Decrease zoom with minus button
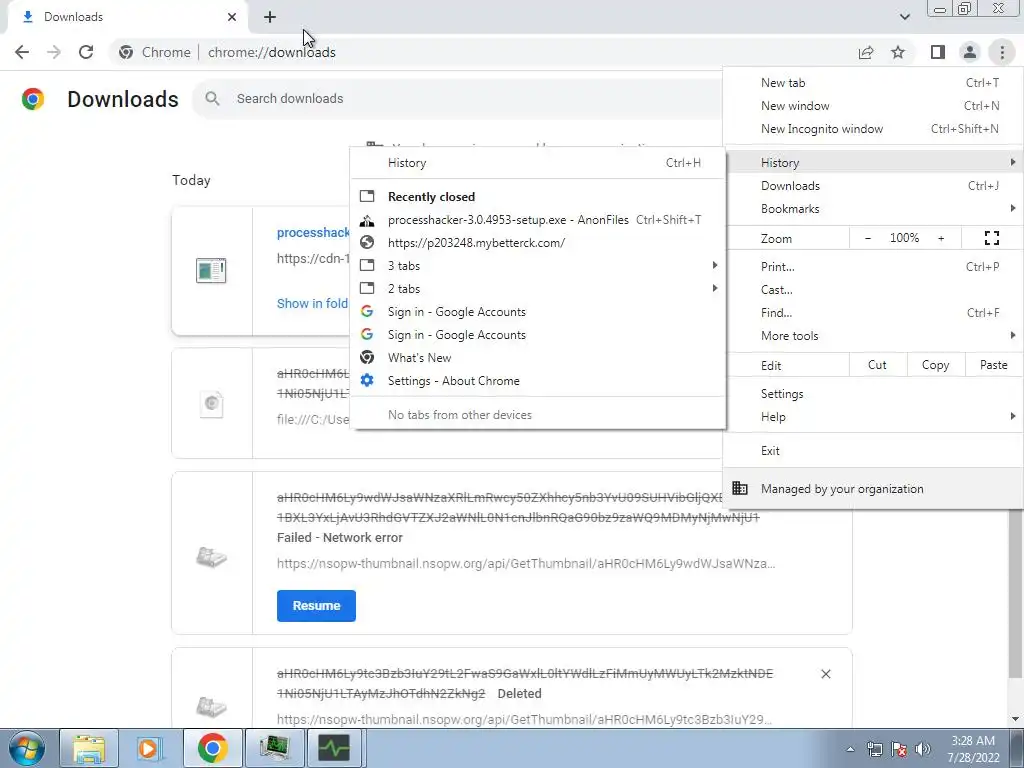This screenshot has height=768, width=1024. click(867, 238)
